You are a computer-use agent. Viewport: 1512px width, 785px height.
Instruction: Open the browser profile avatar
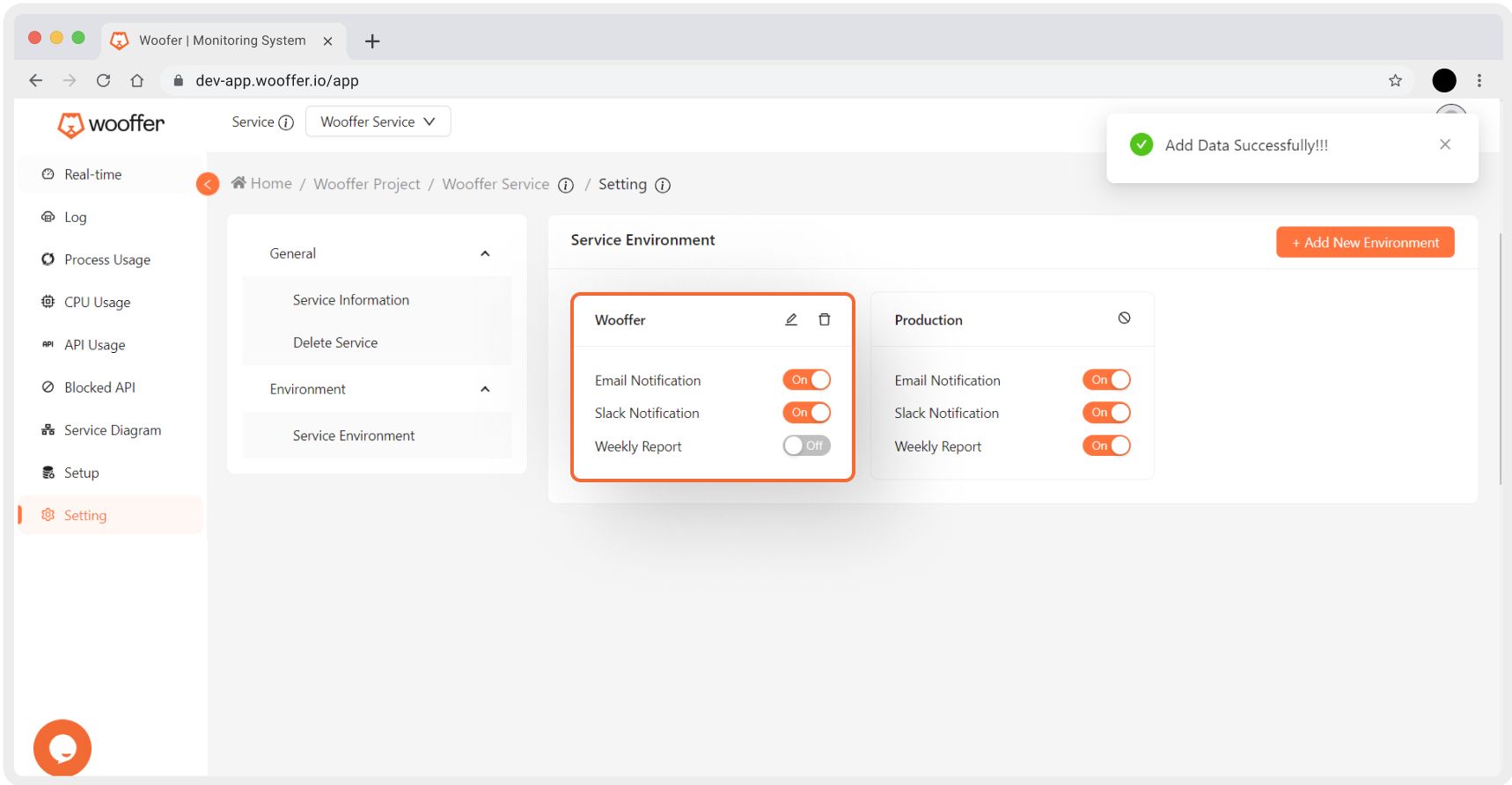[x=1444, y=80]
